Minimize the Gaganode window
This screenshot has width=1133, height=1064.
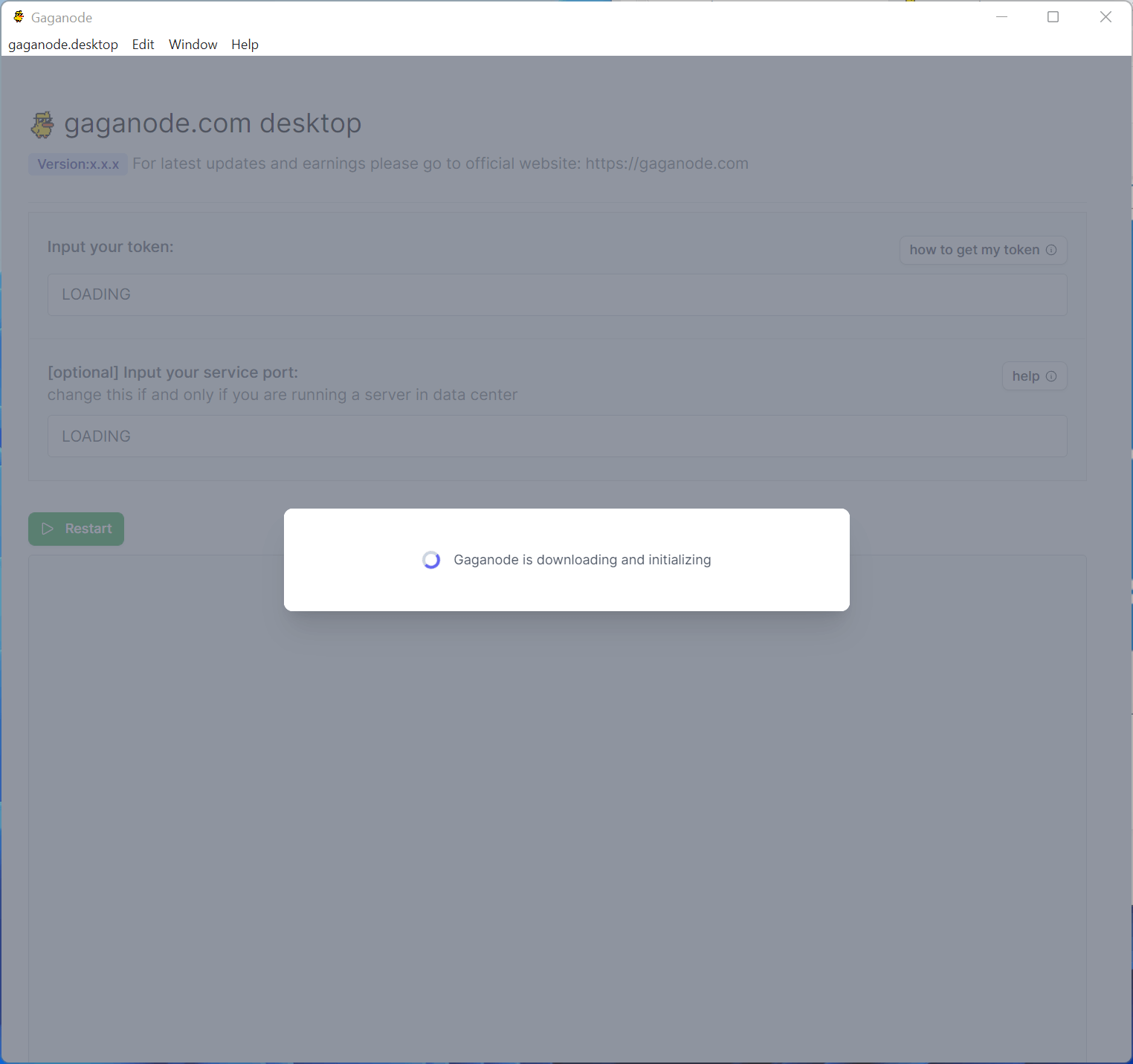tap(1001, 17)
